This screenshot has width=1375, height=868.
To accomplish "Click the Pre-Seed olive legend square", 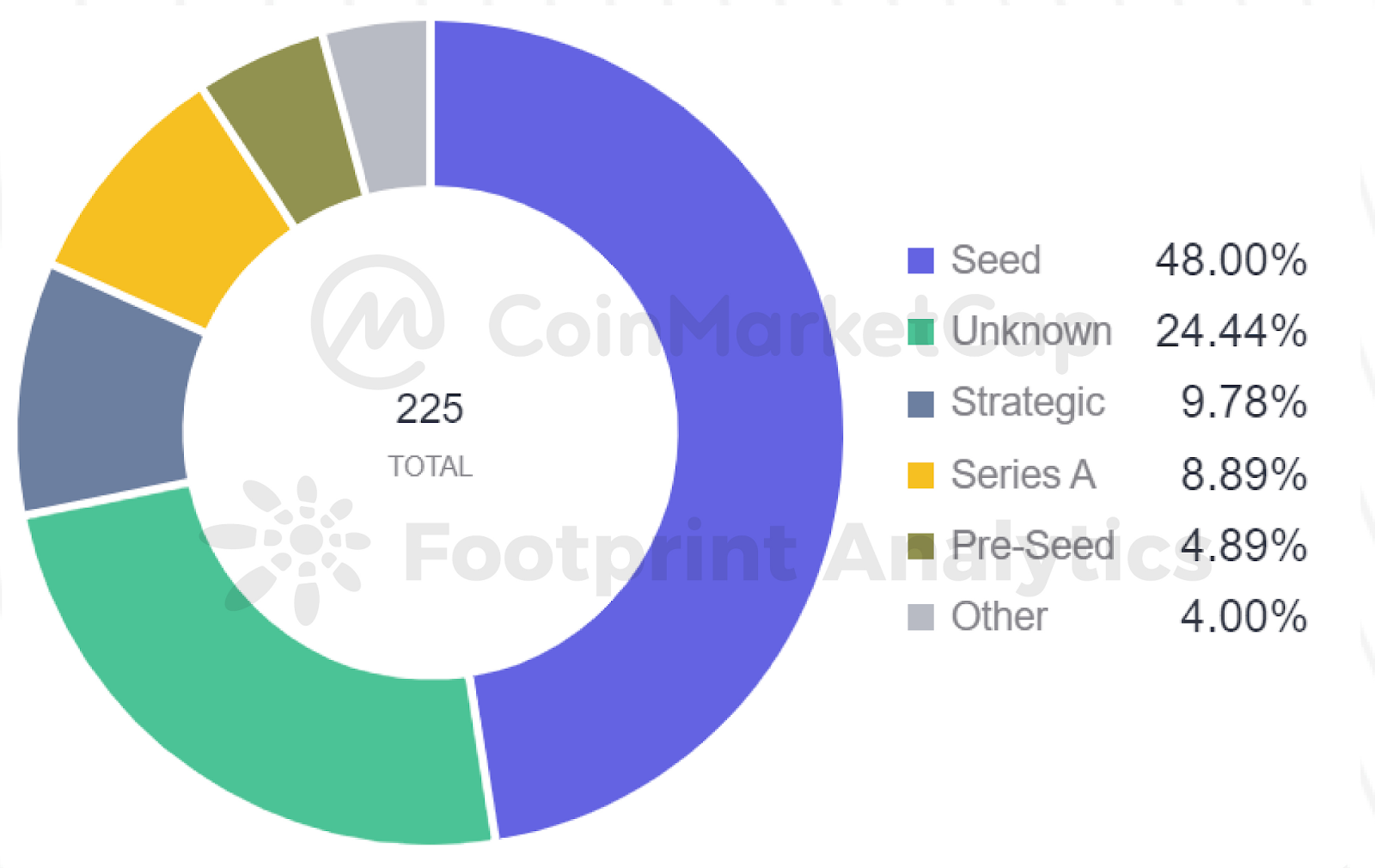I will coord(920,546).
